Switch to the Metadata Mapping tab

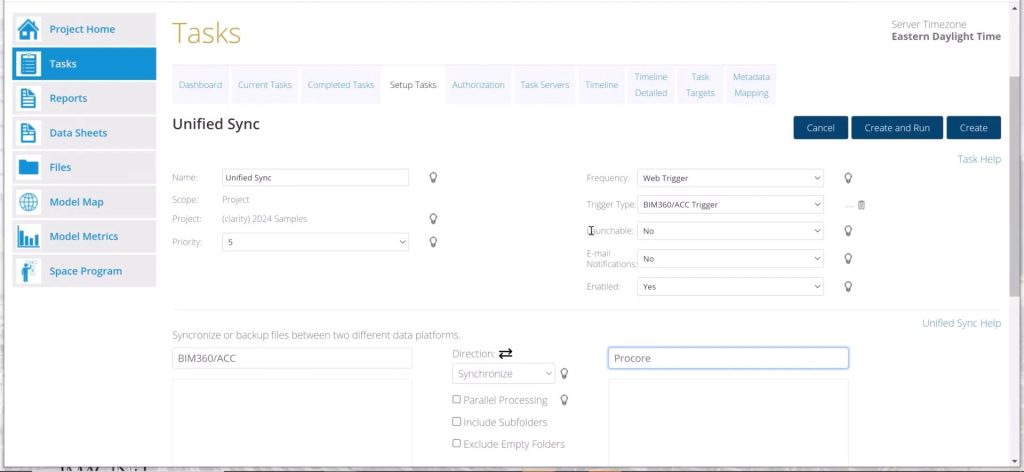coord(751,85)
